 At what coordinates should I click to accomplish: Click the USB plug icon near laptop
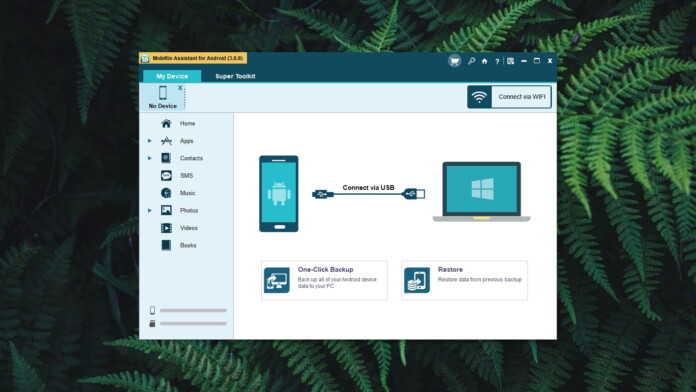tap(414, 194)
